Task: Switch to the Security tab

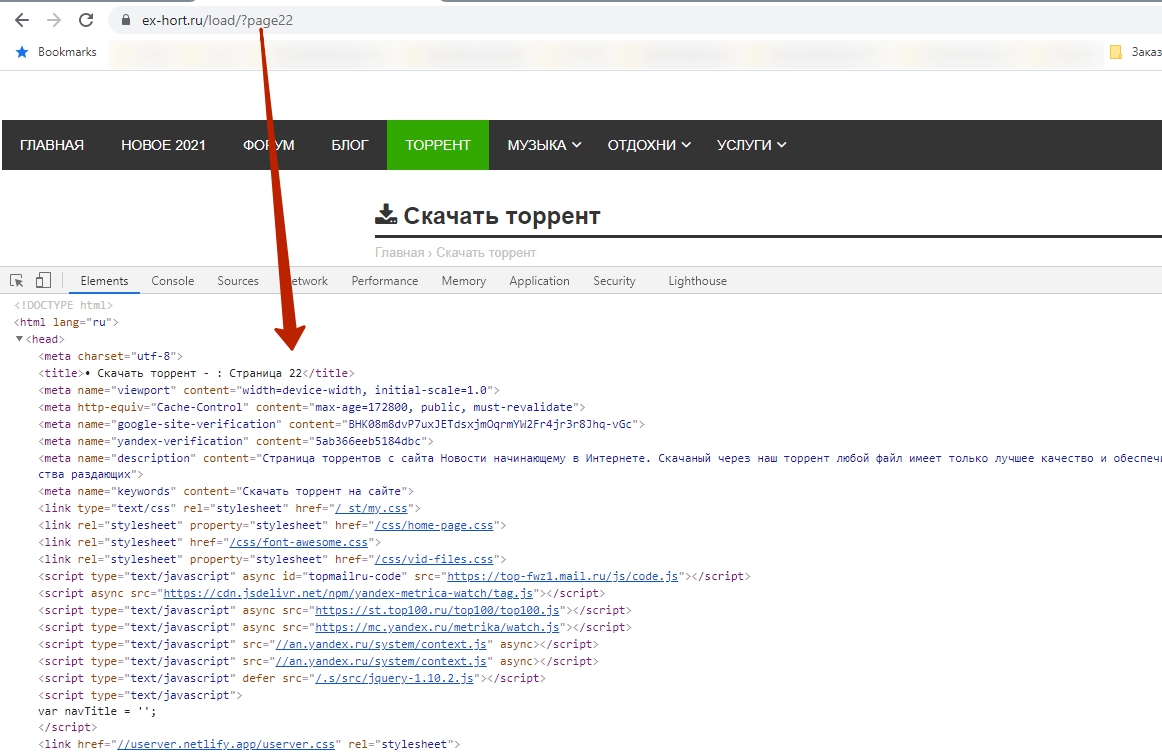Action: 614,281
